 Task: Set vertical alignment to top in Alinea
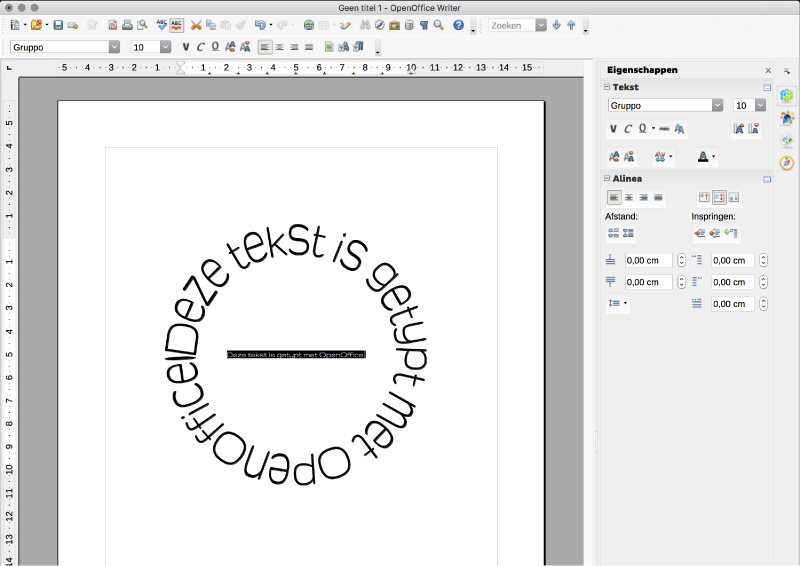pyautogui.click(x=704, y=197)
